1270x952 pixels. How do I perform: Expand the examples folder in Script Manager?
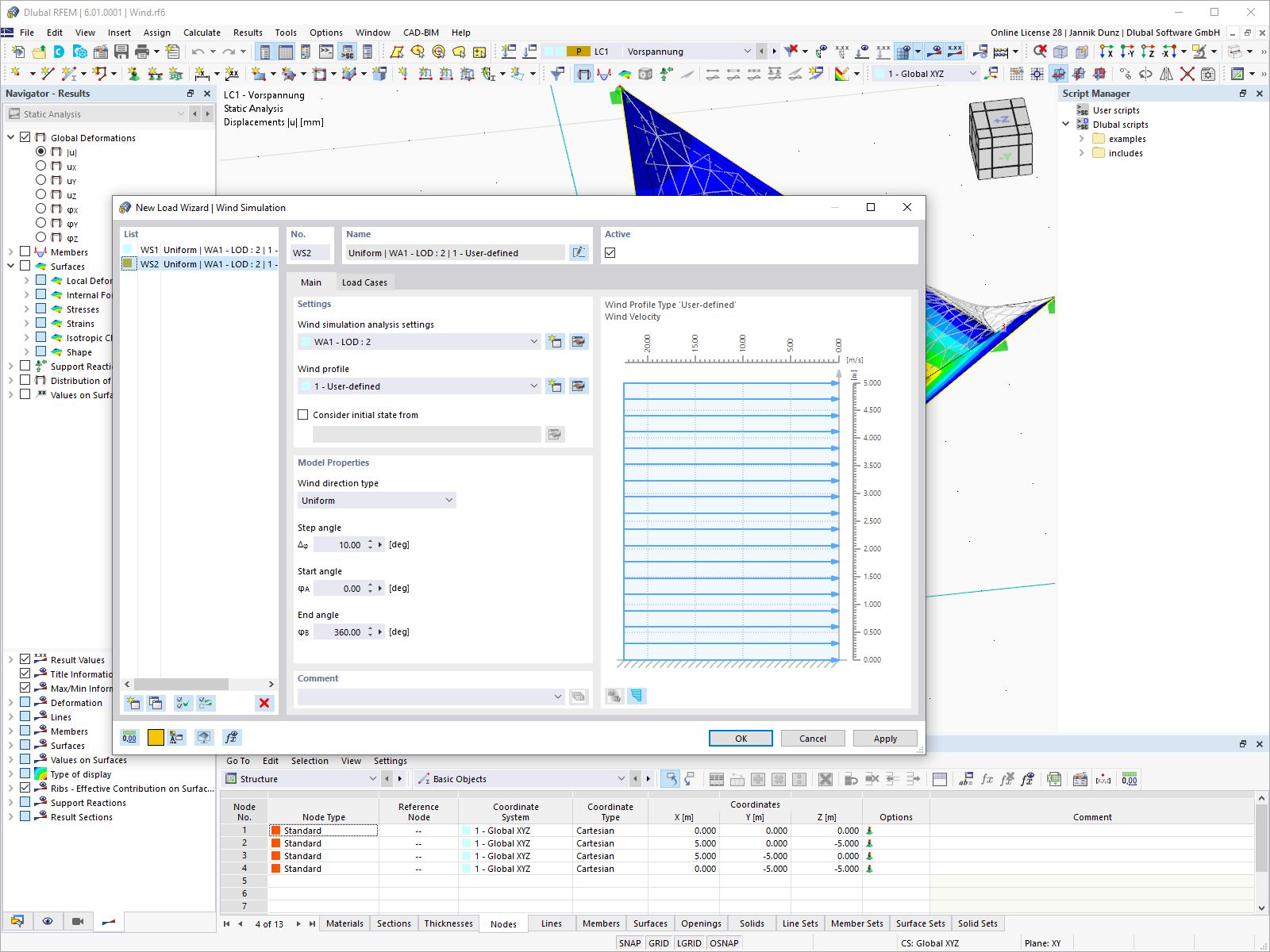[x=1082, y=138]
